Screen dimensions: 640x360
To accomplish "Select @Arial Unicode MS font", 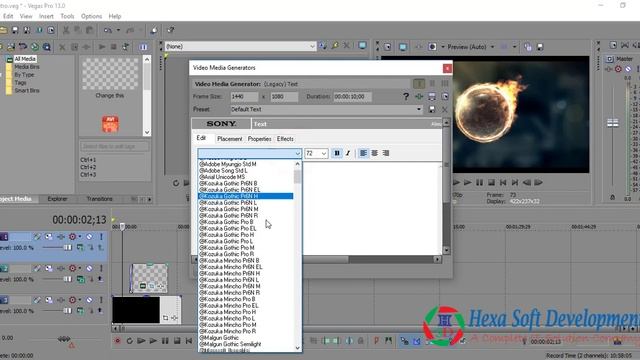I will [x=246, y=177].
